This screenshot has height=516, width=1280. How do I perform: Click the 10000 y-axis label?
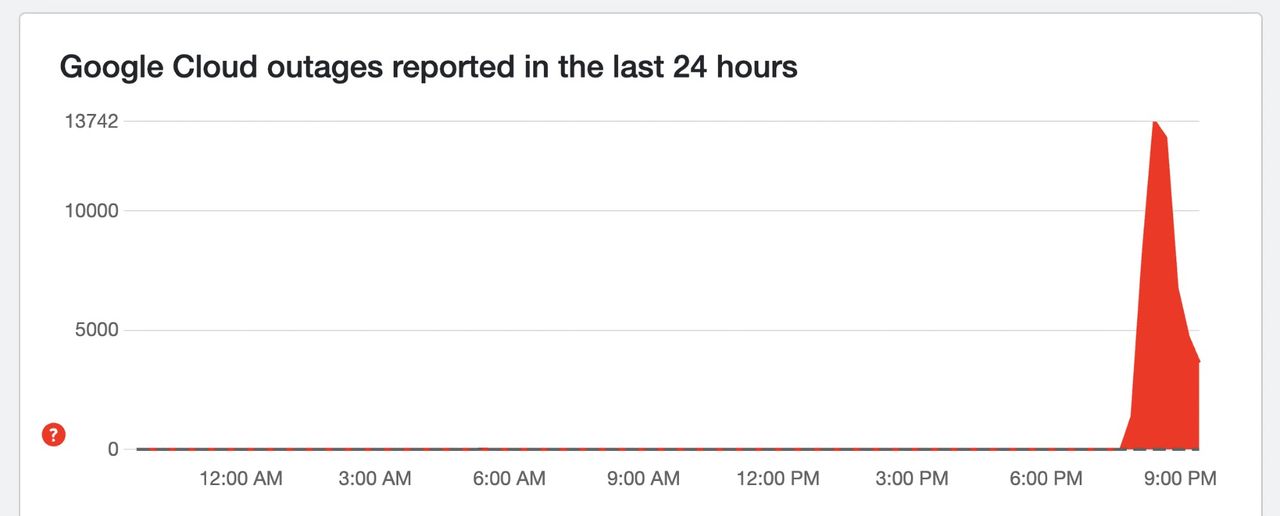pyautogui.click(x=92, y=211)
